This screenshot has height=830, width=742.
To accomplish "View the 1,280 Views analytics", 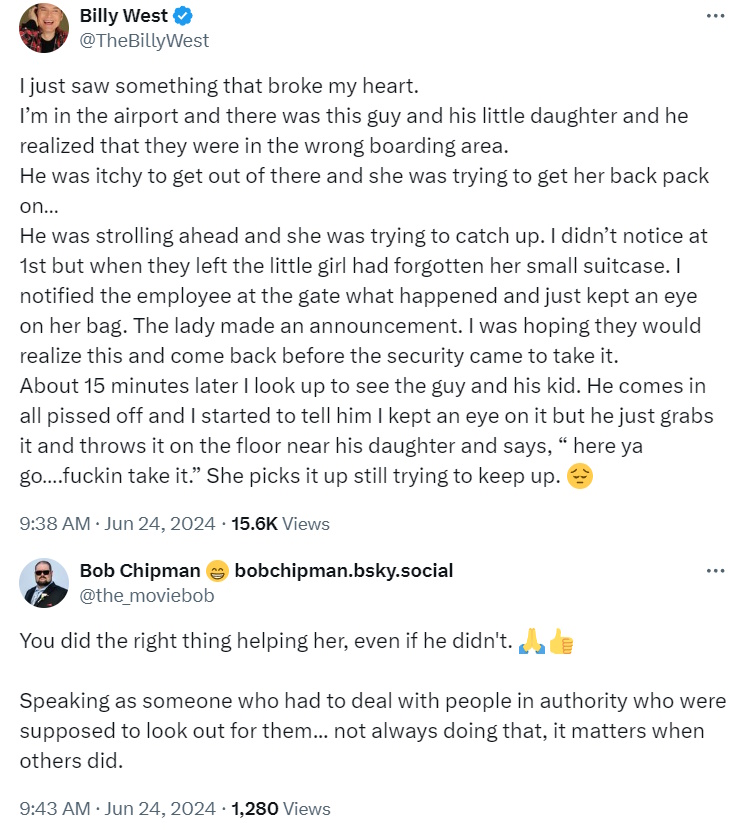I will [280, 808].
